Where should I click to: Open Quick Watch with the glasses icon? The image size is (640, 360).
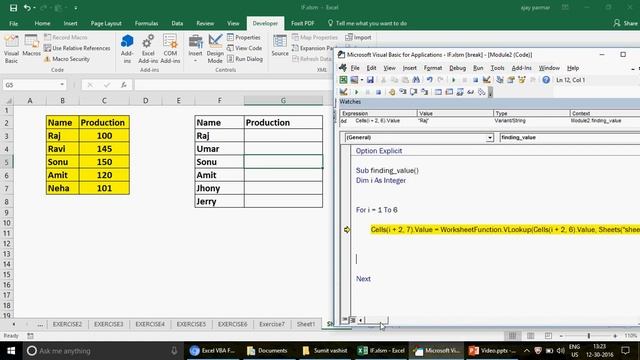[x=471, y=92]
